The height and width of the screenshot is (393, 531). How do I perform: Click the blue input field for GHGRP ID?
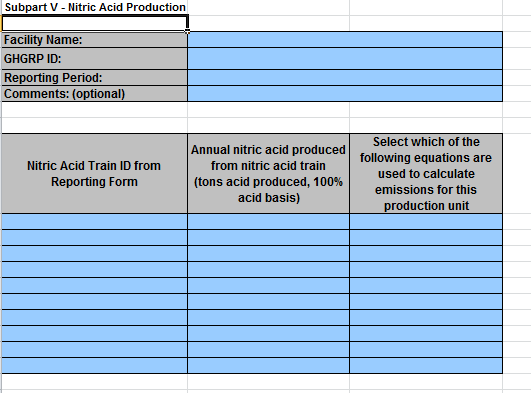click(x=345, y=59)
